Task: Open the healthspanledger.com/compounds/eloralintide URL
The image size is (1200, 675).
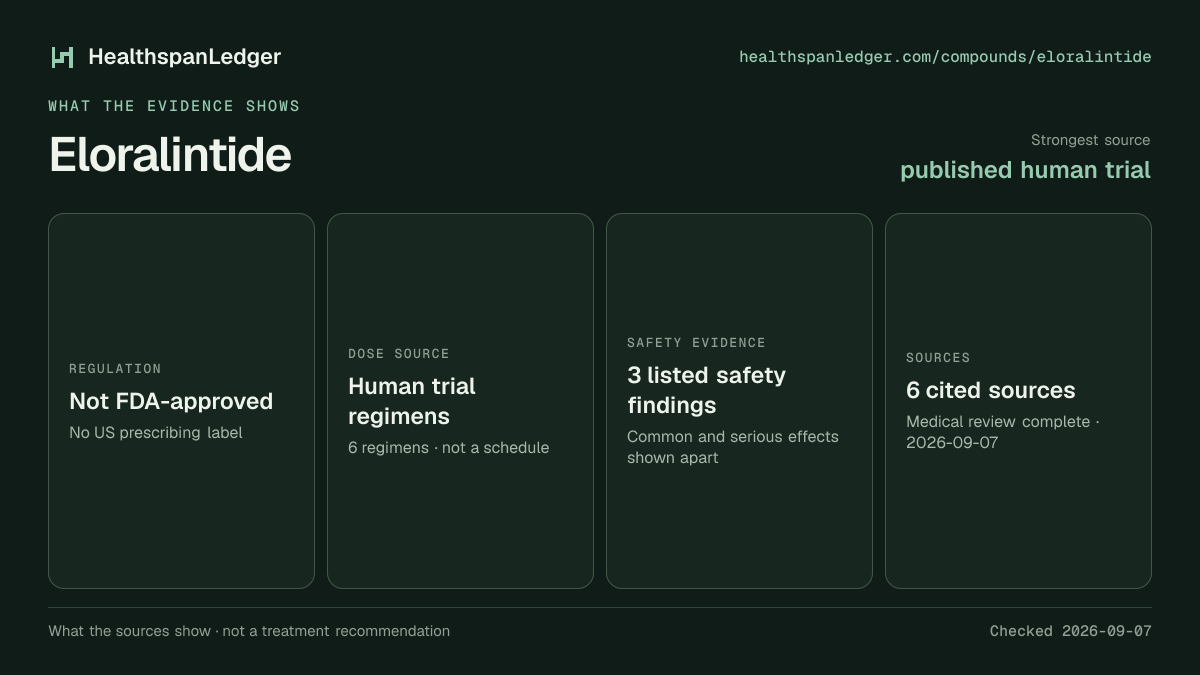Action: click(945, 57)
